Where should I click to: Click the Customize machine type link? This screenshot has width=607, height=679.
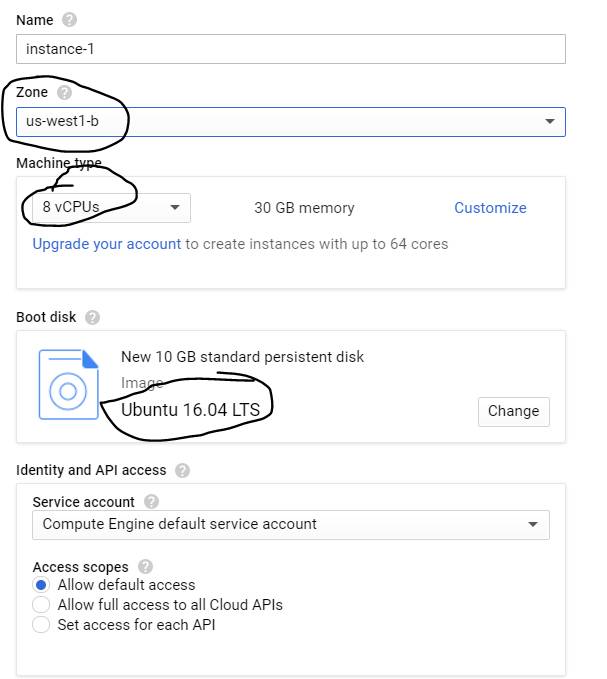click(x=490, y=208)
